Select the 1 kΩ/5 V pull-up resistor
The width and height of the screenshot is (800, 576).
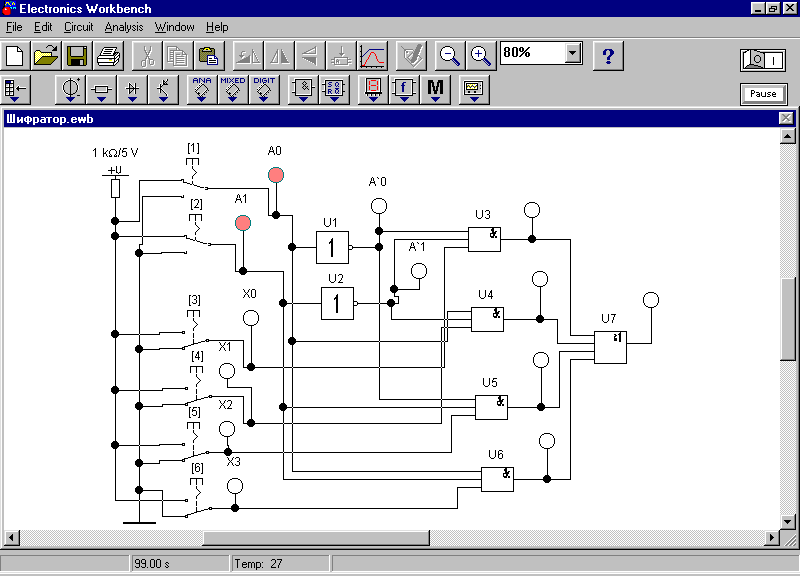tap(115, 188)
